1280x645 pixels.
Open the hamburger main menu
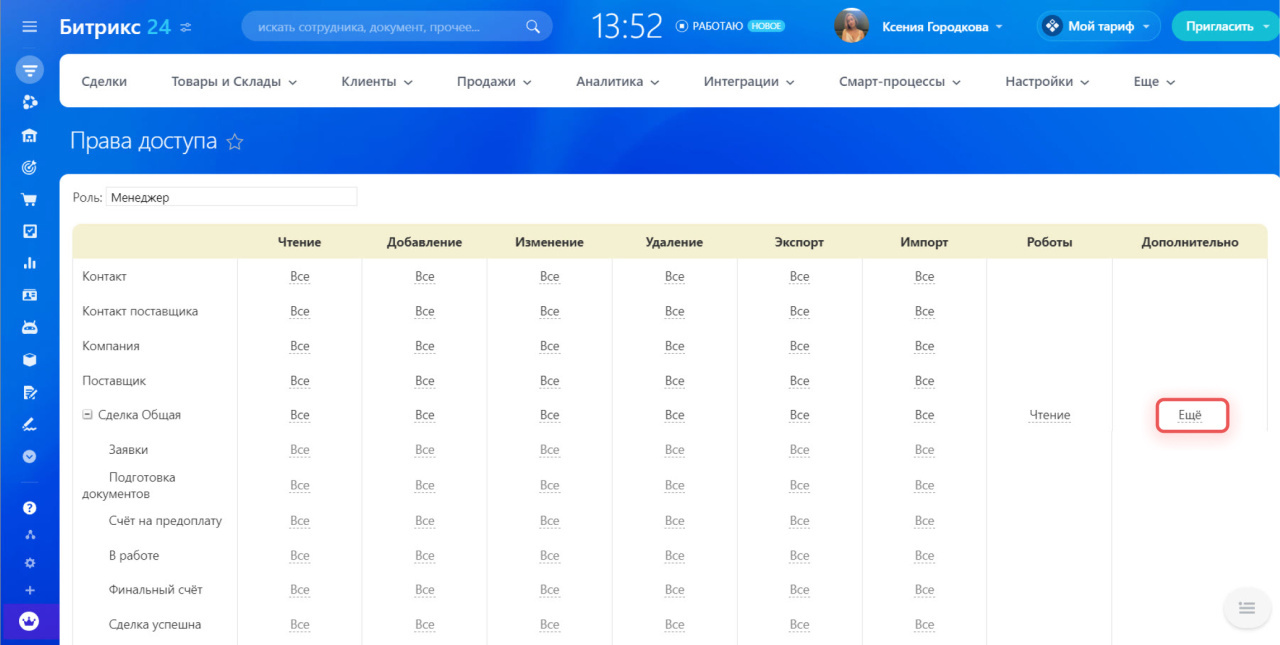pyautogui.click(x=29, y=27)
